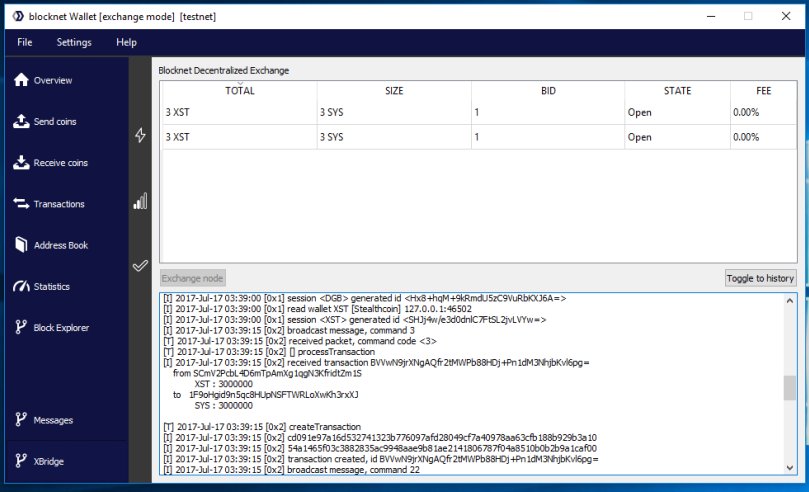Select first row's 3 SYS size cell
This screenshot has width=809, height=492.
394,112
